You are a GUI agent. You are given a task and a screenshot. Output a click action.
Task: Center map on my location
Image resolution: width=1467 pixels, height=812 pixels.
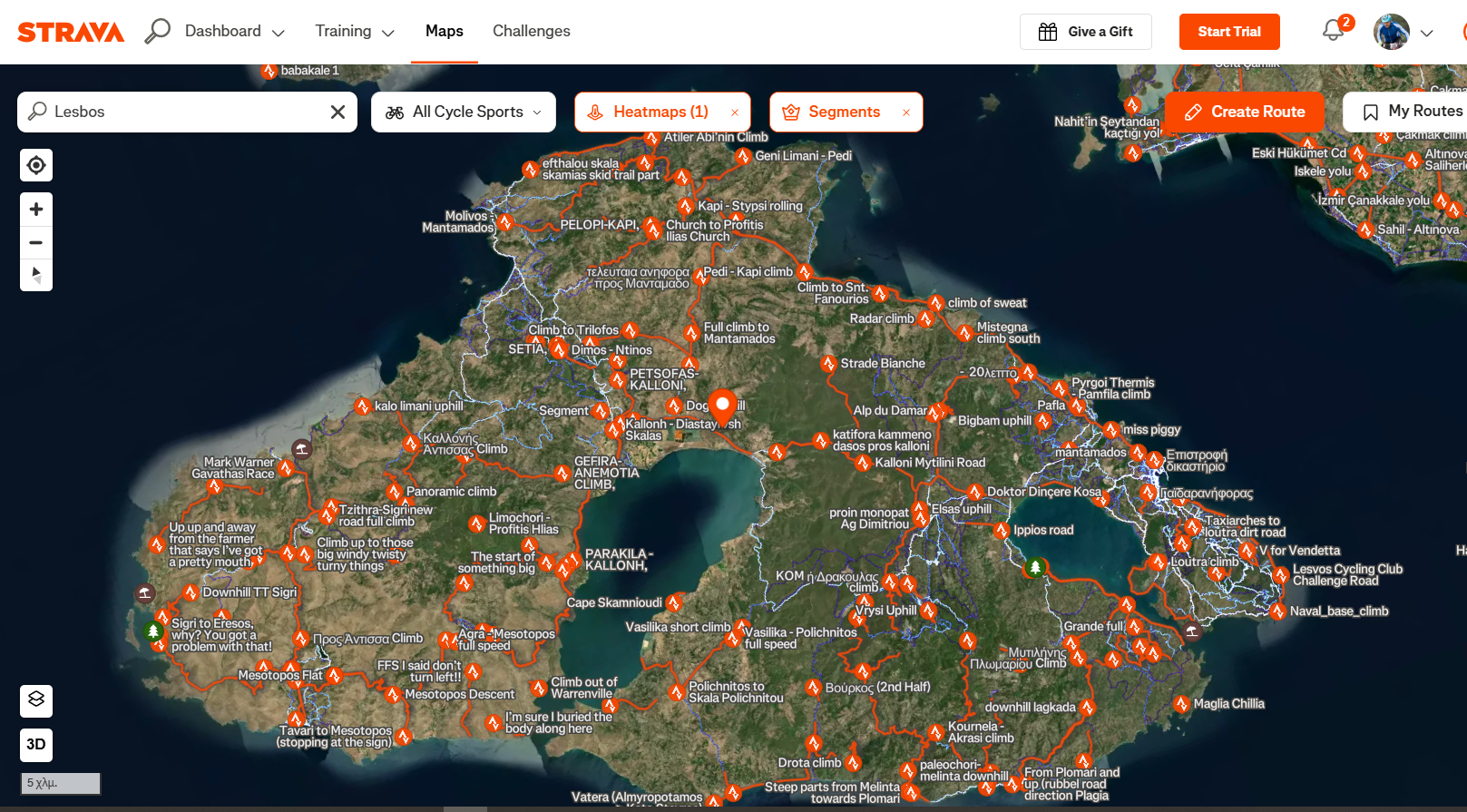click(x=36, y=165)
